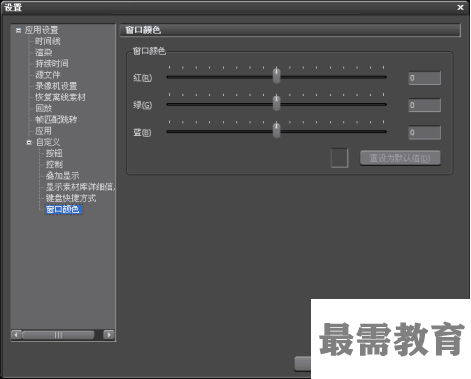Close the 设置 dialog
This screenshot has width=471, height=379.
(460, 7)
